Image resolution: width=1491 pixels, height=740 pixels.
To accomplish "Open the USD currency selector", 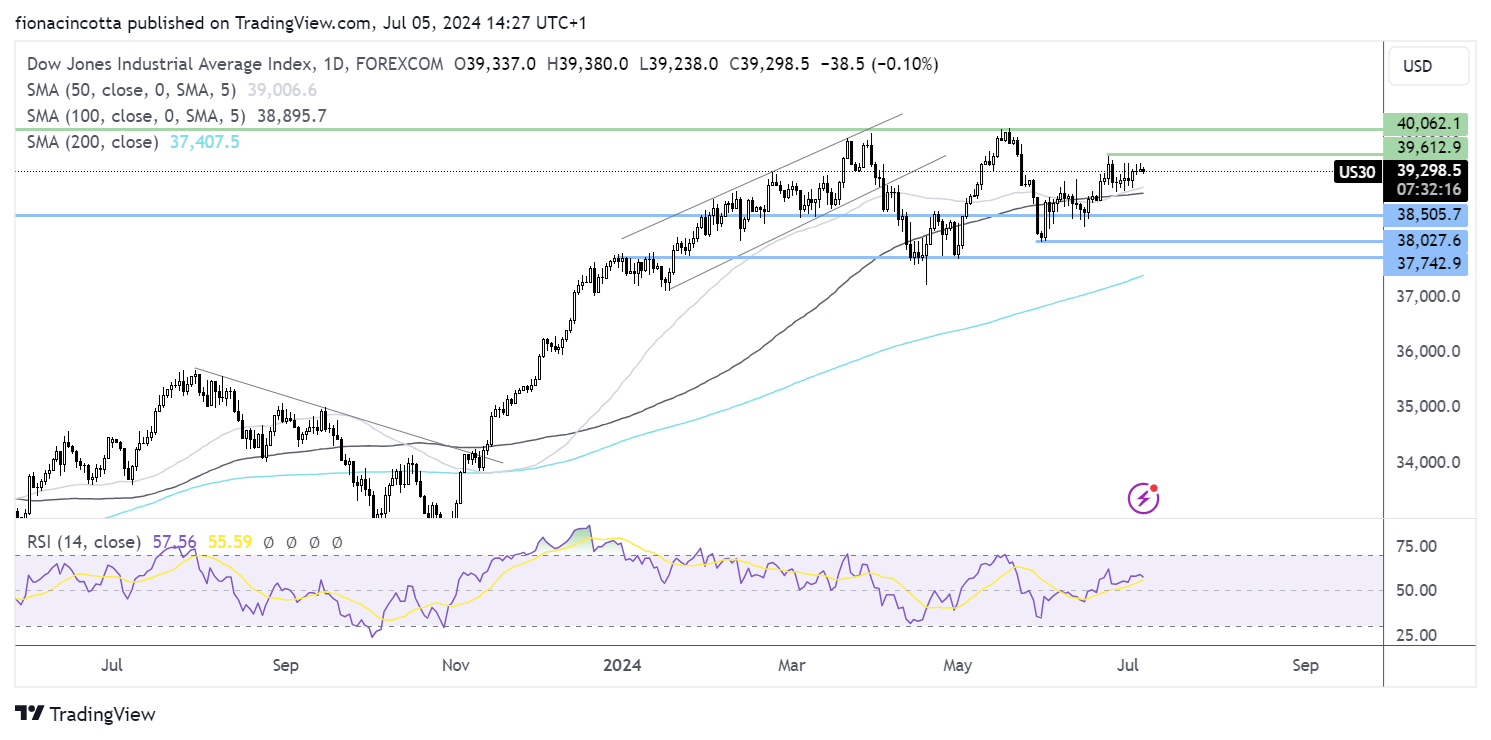I will (1429, 66).
